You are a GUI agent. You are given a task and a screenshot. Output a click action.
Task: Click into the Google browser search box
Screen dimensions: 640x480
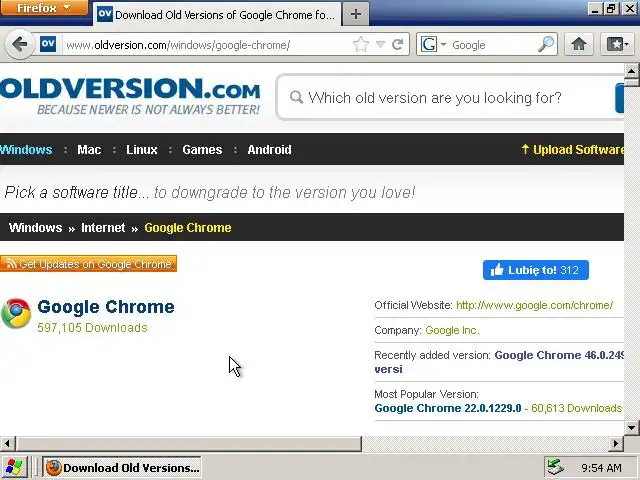(492, 44)
